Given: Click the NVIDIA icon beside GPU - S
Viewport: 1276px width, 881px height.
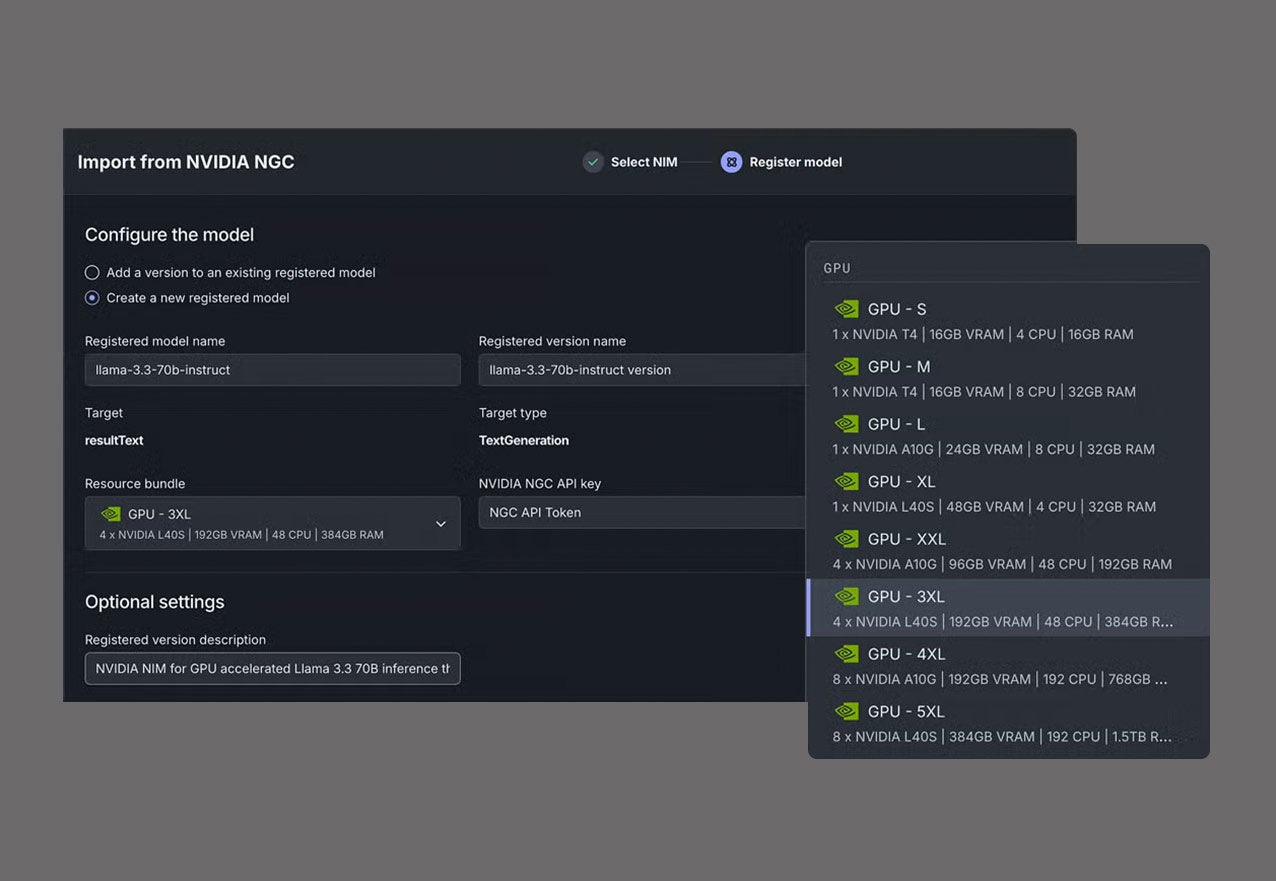Looking at the screenshot, I should (x=846, y=309).
